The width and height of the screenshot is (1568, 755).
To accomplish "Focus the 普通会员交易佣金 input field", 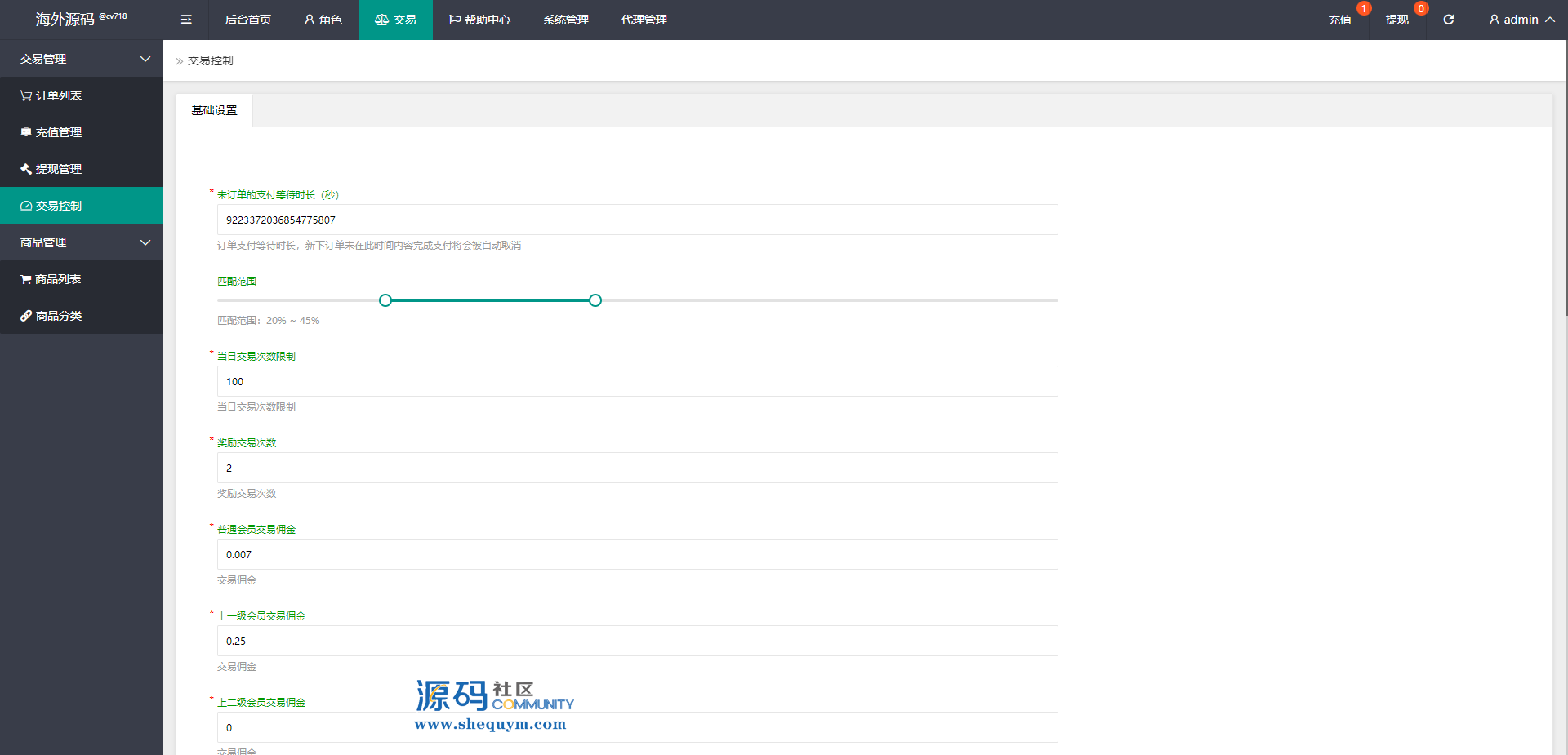I will pyautogui.click(x=638, y=554).
